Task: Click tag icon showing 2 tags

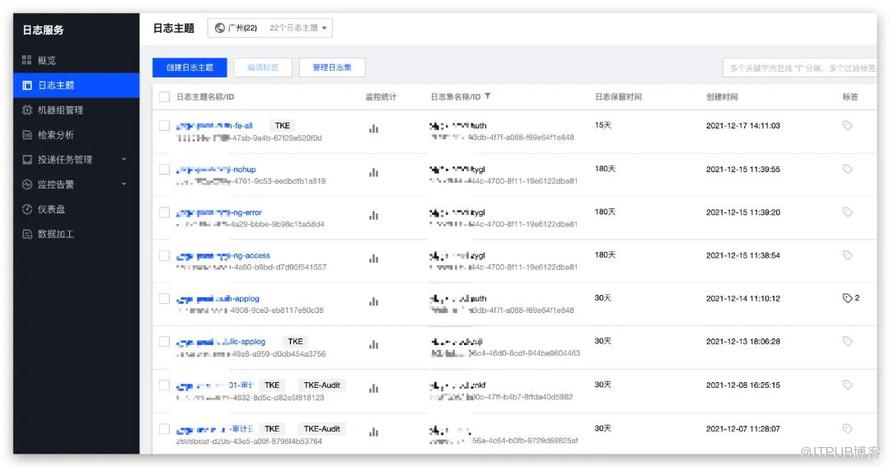Action: click(x=847, y=298)
